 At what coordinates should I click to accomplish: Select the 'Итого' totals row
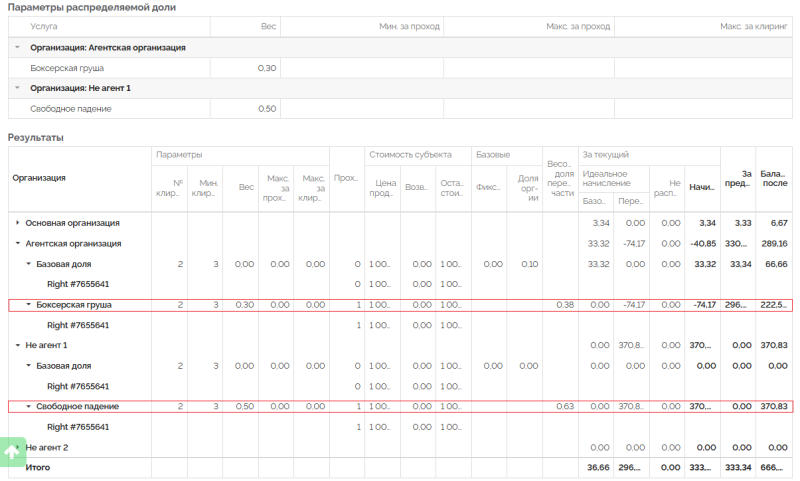tap(38, 467)
